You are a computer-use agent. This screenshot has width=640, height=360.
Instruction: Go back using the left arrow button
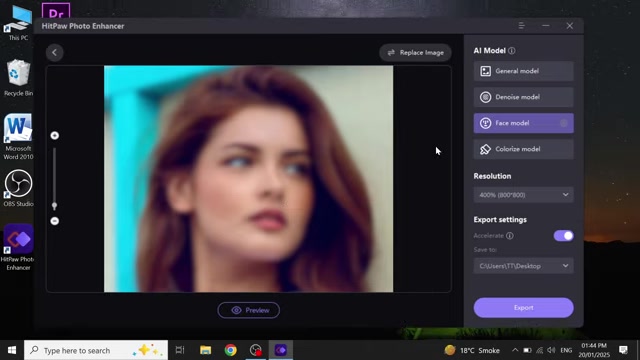(54, 53)
